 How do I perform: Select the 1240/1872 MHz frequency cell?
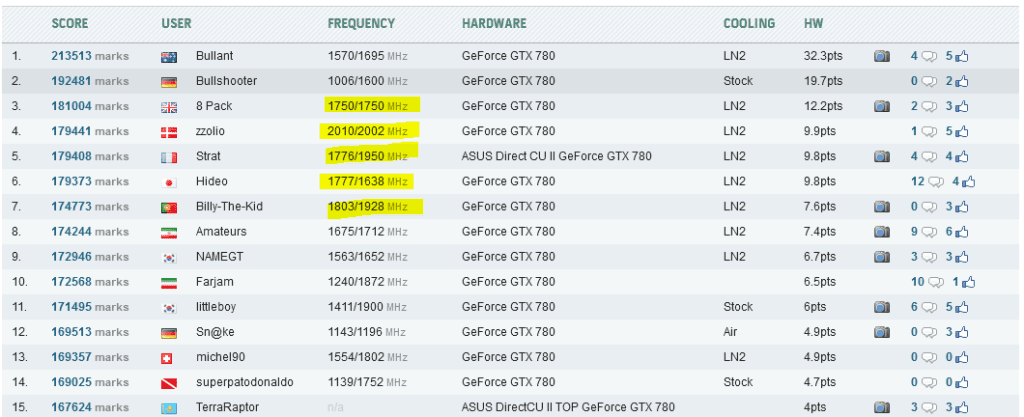(x=368, y=283)
